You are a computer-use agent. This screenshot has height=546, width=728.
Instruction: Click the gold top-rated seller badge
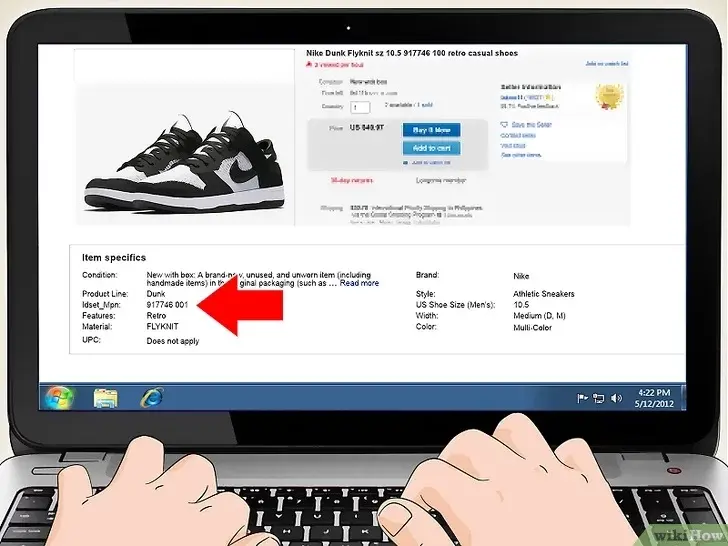[x=608, y=96]
